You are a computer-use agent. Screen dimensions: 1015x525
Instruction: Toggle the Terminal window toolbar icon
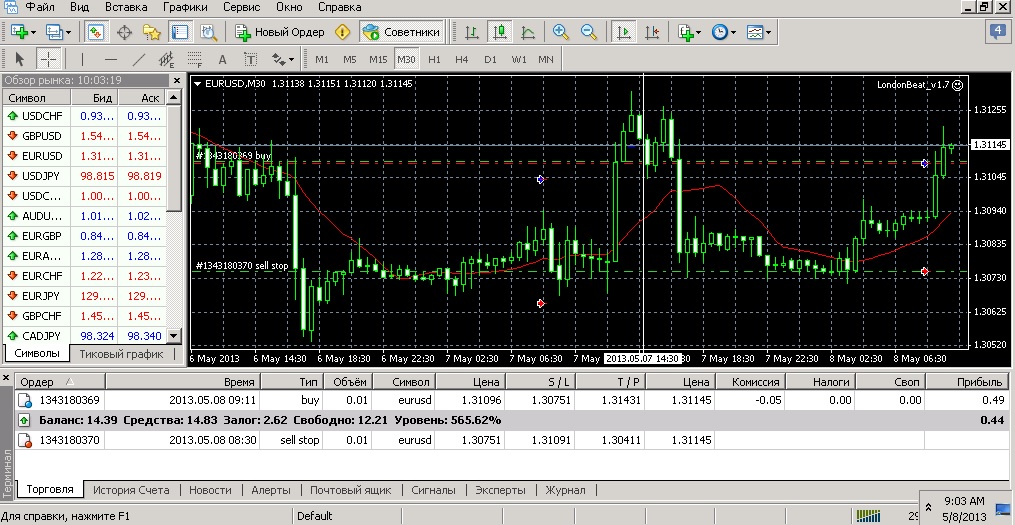tap(179, 32)
